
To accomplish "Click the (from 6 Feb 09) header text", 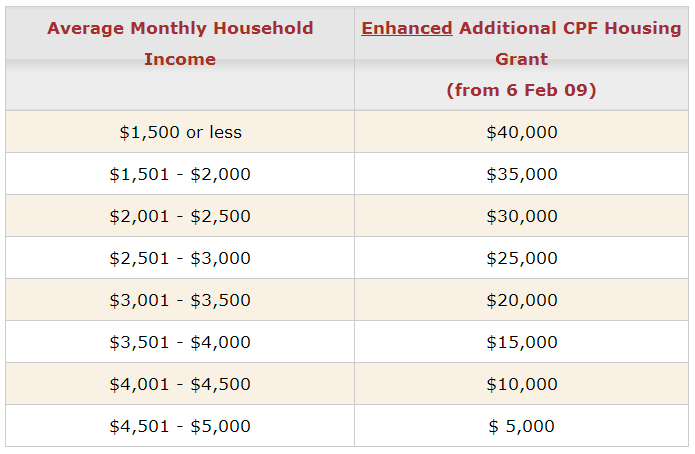I will (521, 90).
